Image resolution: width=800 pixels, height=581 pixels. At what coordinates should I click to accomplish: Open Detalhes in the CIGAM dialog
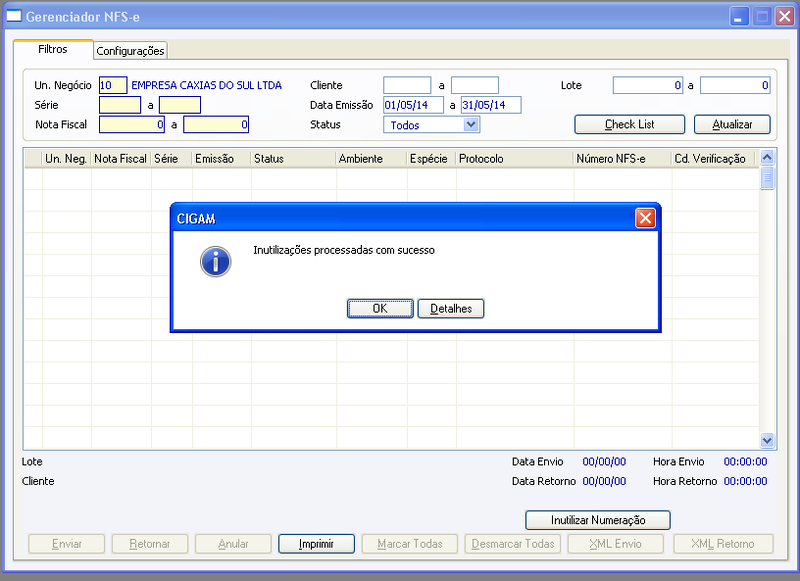click(451, 309)
